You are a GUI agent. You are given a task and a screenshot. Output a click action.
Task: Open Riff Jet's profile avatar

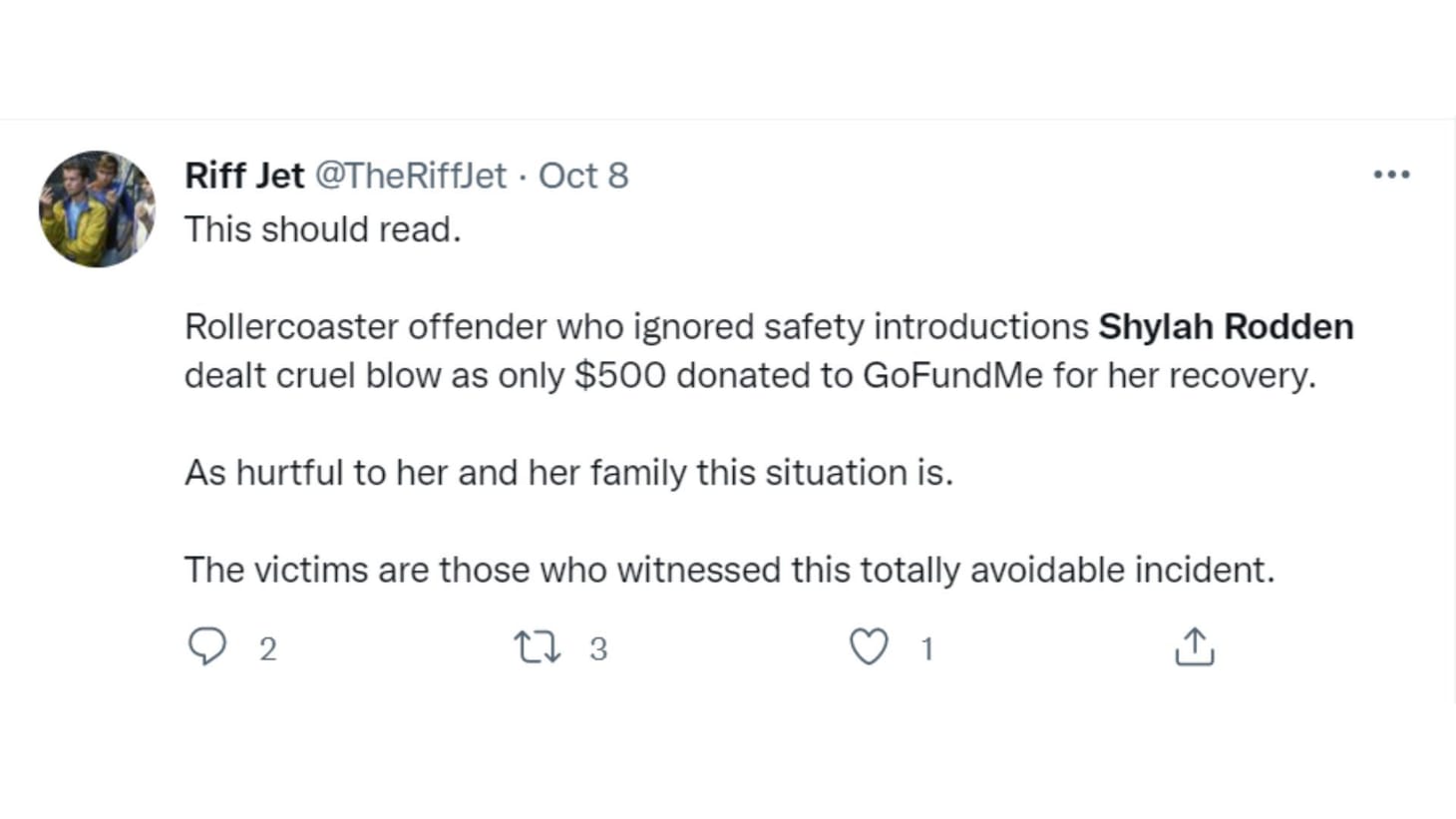[97, 209]
